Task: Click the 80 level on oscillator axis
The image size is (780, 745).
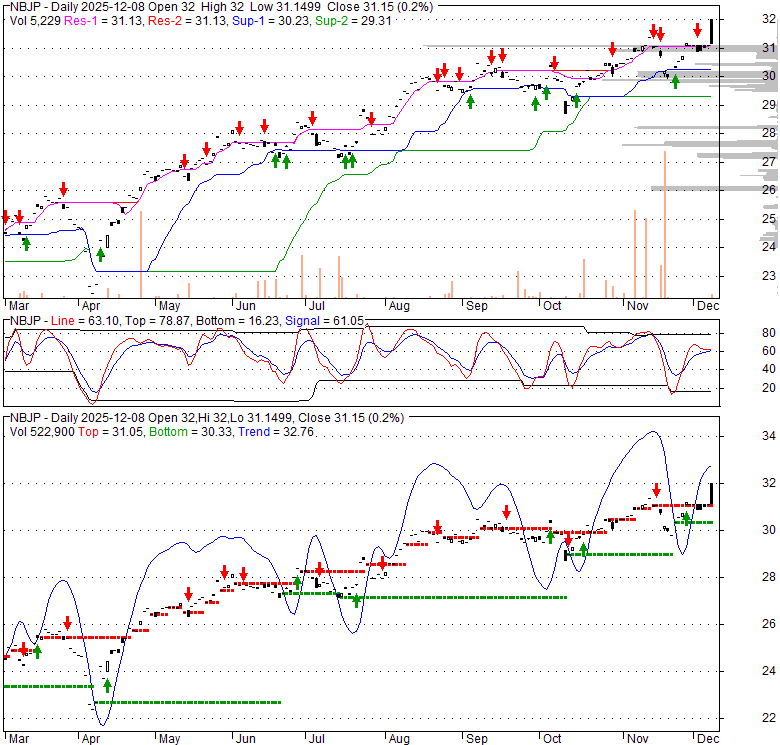Action: click(742, 334)
